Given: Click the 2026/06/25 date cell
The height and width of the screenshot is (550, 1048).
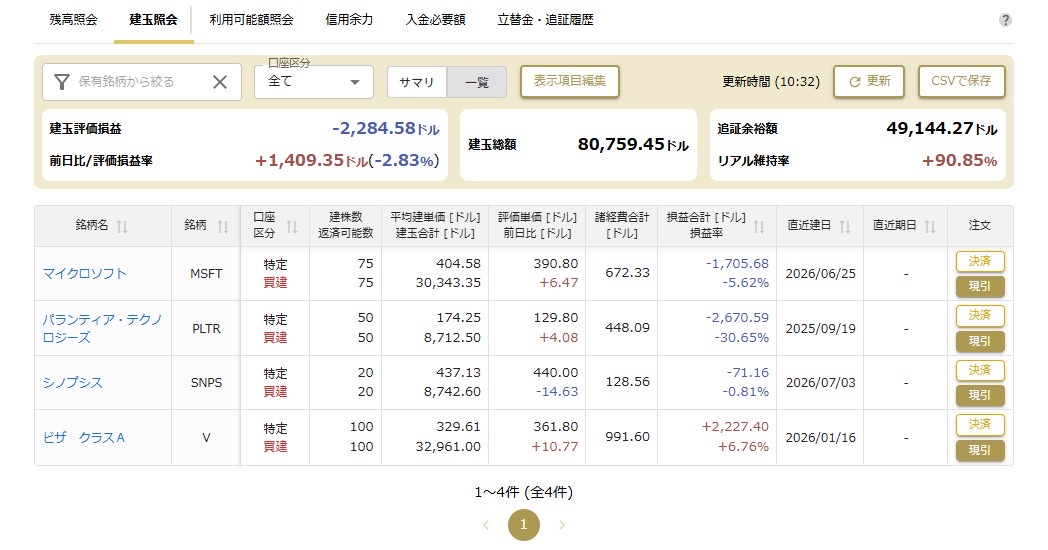Looking at the screenshot, I should [x=820, y=274].
